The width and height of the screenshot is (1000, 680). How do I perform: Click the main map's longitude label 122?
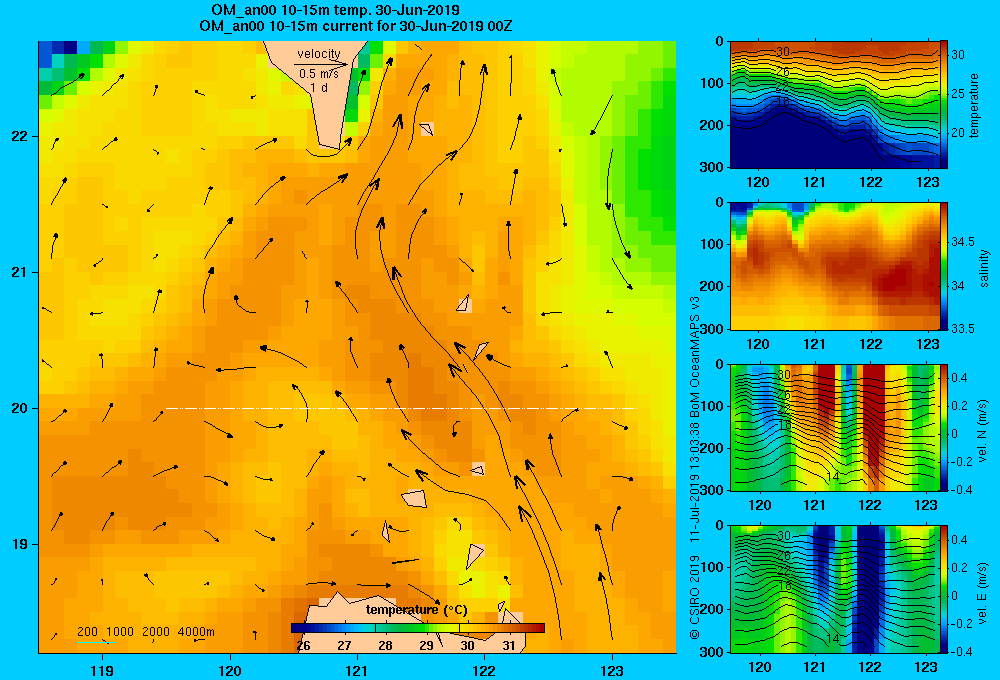click(x=484, y=670)
